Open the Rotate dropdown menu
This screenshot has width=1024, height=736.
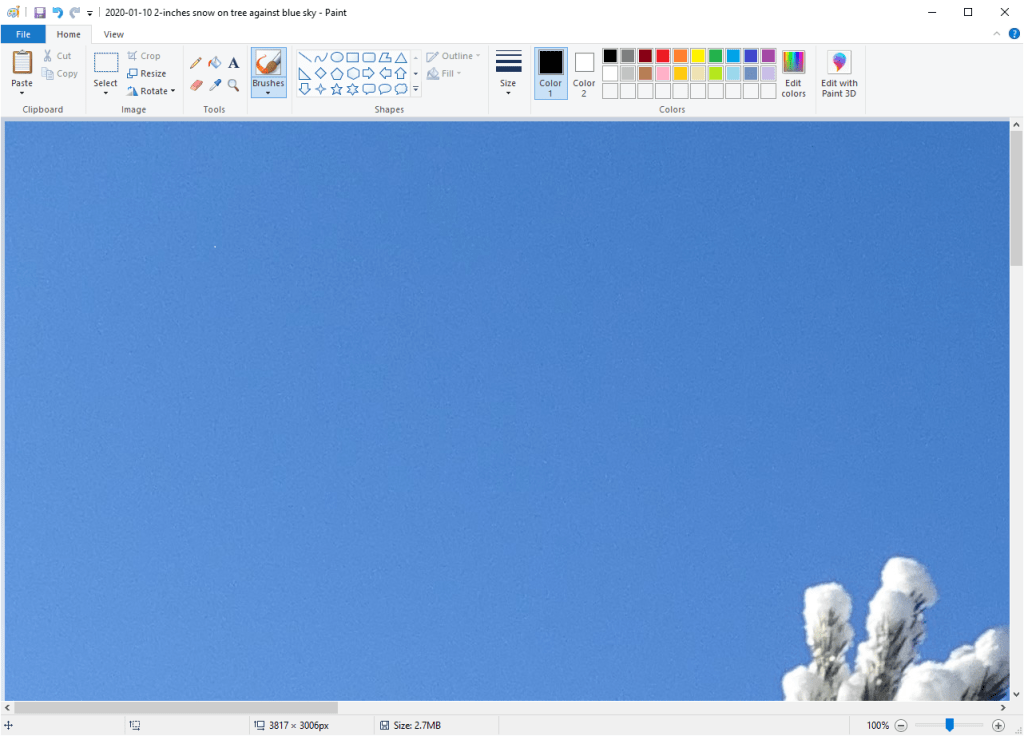pyautogui.click(x=151, y=91)
